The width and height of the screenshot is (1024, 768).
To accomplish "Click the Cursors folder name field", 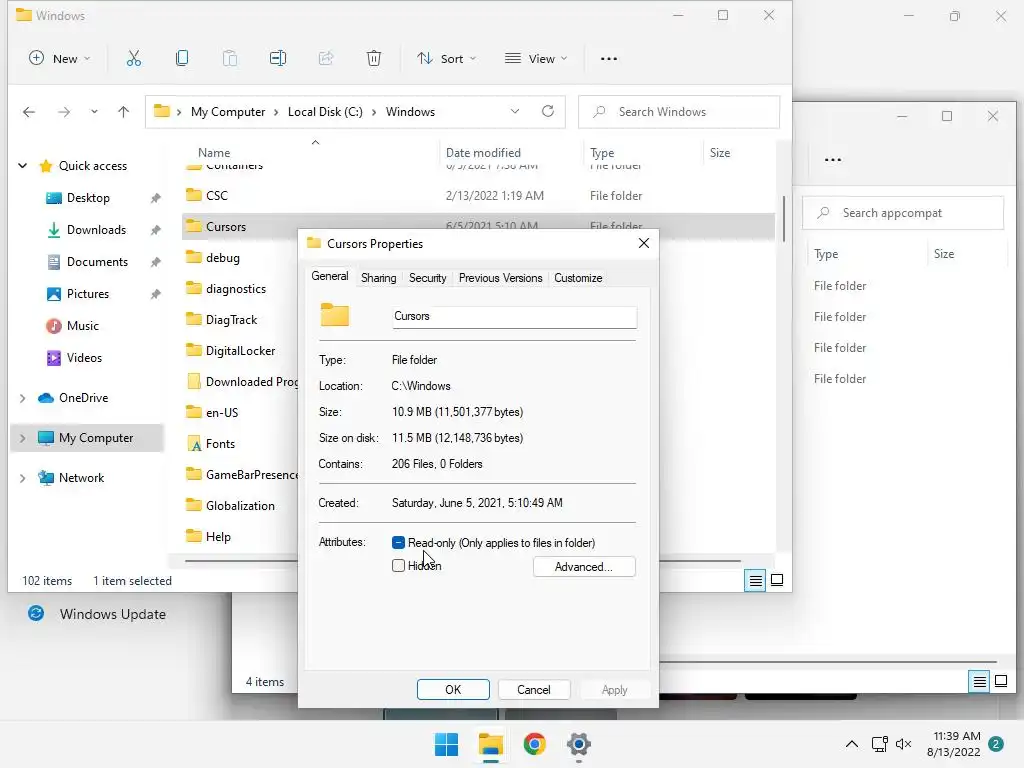I will (x=515, y=317).
